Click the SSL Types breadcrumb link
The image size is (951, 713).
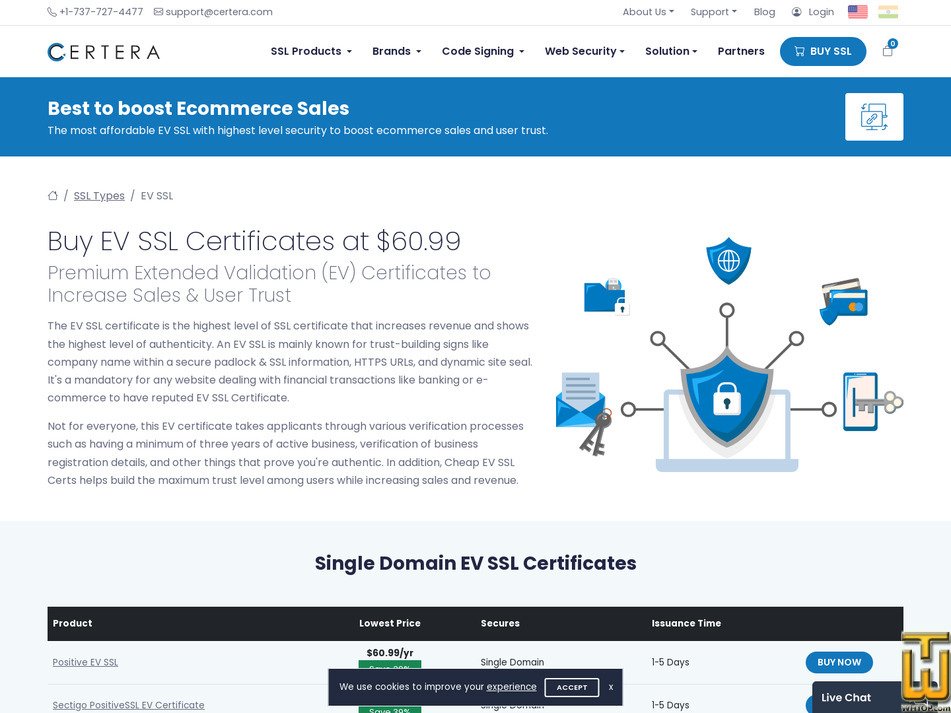[x=98, y=195]
